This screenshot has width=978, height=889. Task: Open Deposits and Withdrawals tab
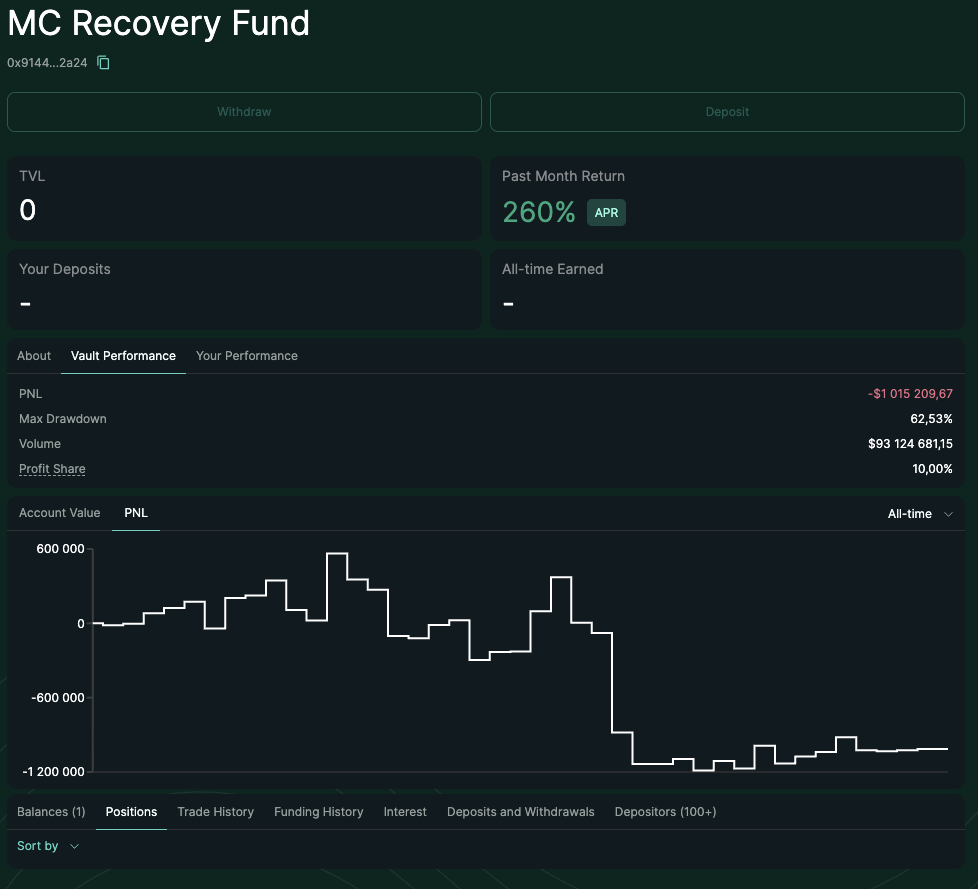pos(520,812)
